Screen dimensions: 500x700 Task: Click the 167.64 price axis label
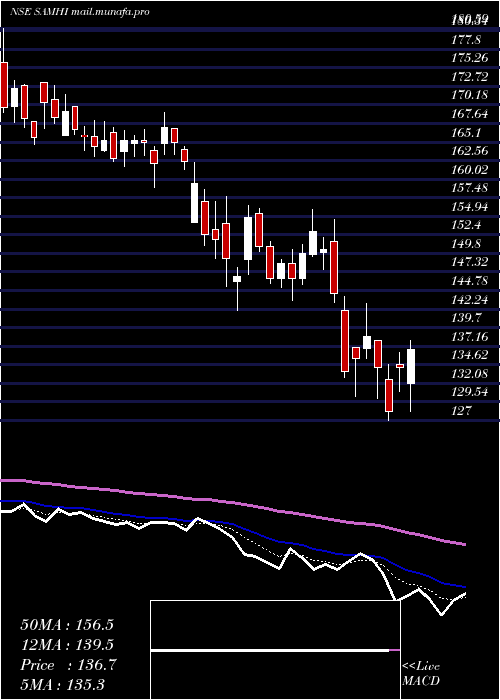click(x=470, y=114)
